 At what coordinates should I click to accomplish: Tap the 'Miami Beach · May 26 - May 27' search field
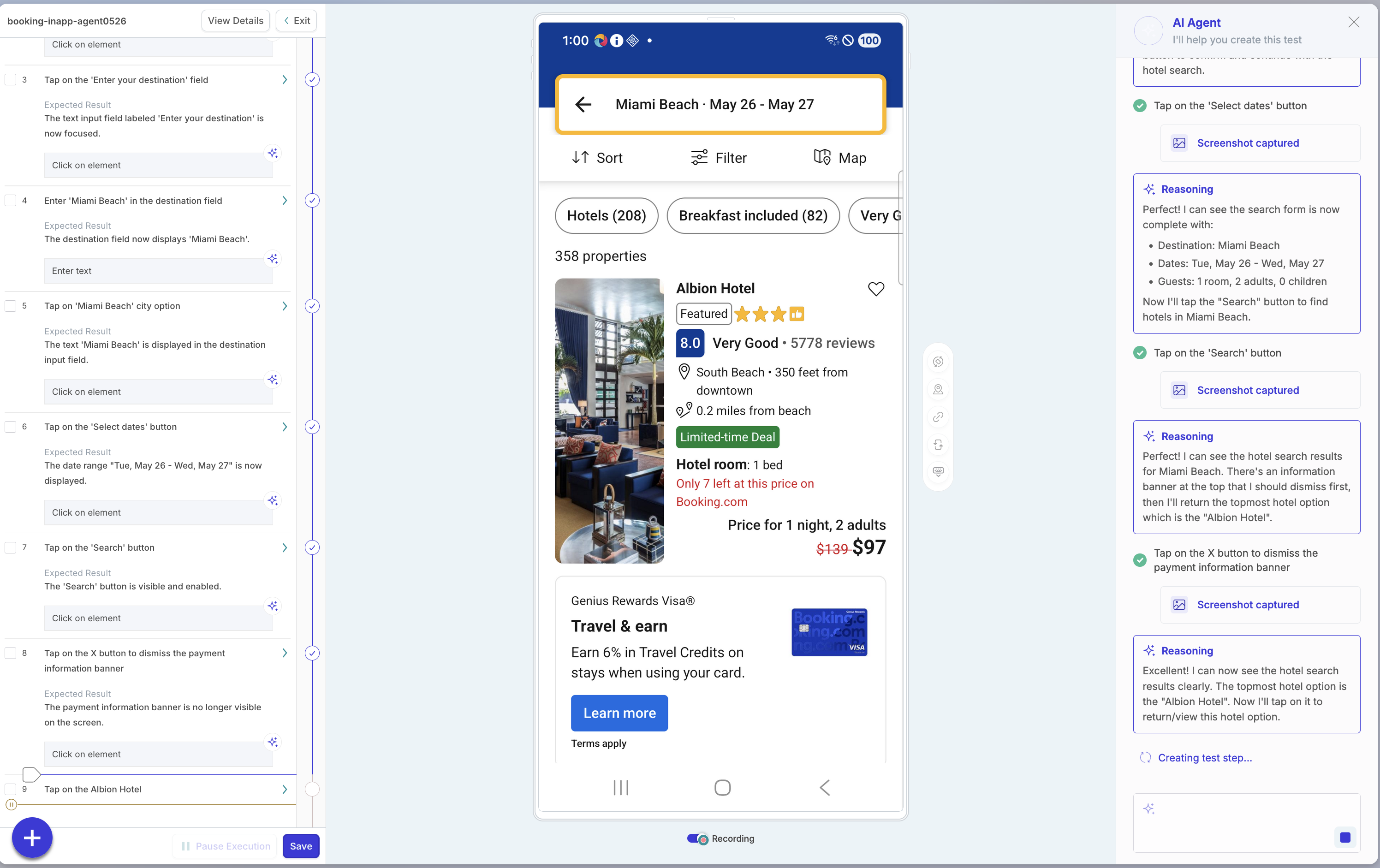point(720,104)
